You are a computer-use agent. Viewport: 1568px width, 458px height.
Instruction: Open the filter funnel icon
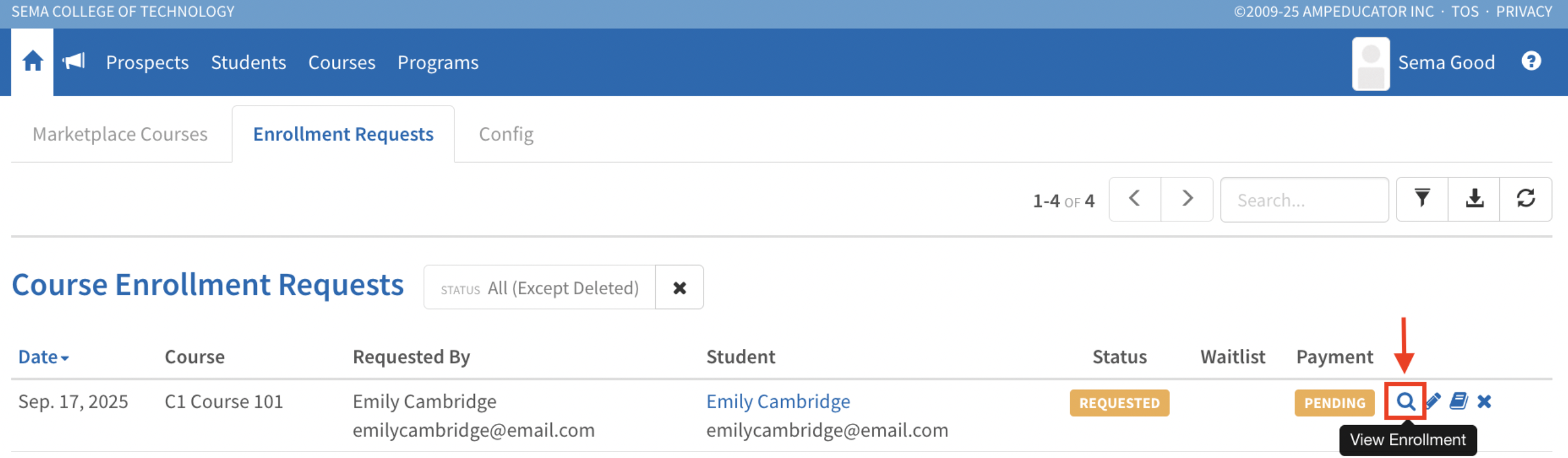1422,199
